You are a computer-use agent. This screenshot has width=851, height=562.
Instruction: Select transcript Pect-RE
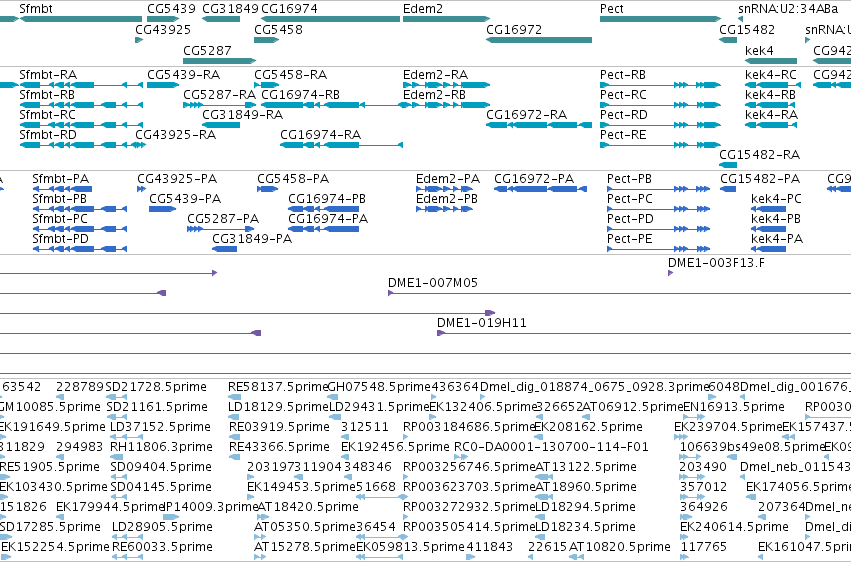tap(661, 145)
